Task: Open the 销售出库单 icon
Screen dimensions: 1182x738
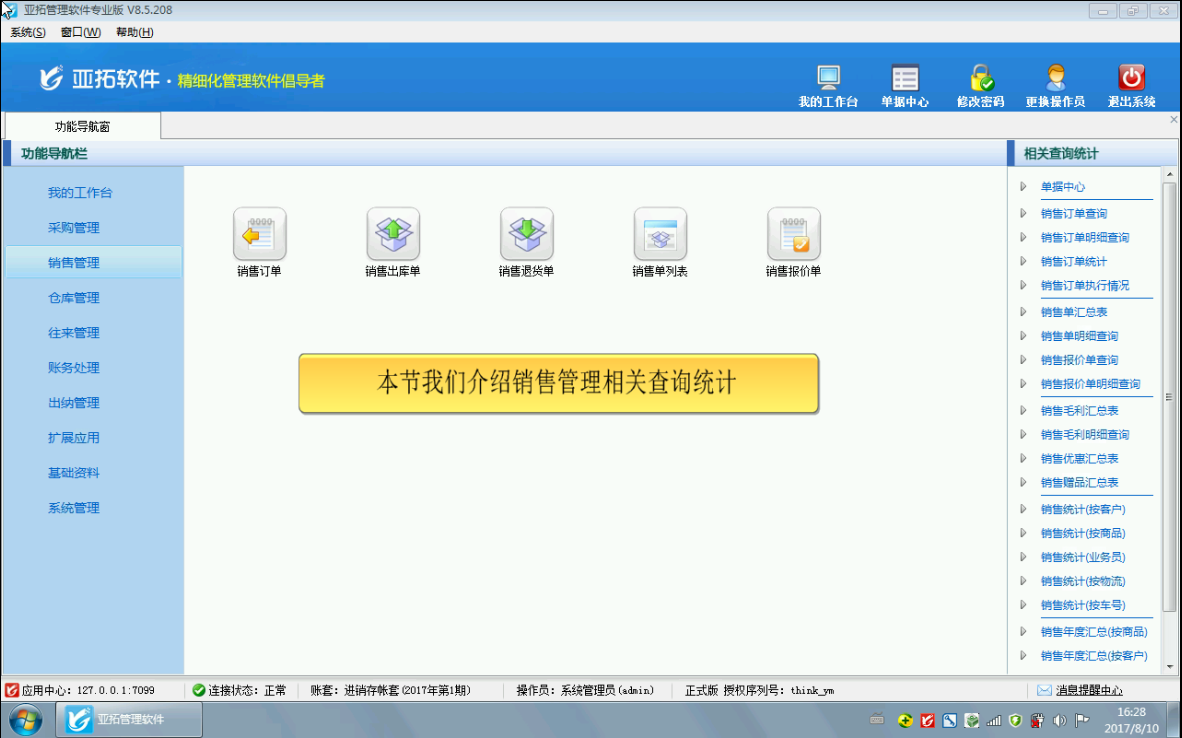Action: (x=393, y=234)
